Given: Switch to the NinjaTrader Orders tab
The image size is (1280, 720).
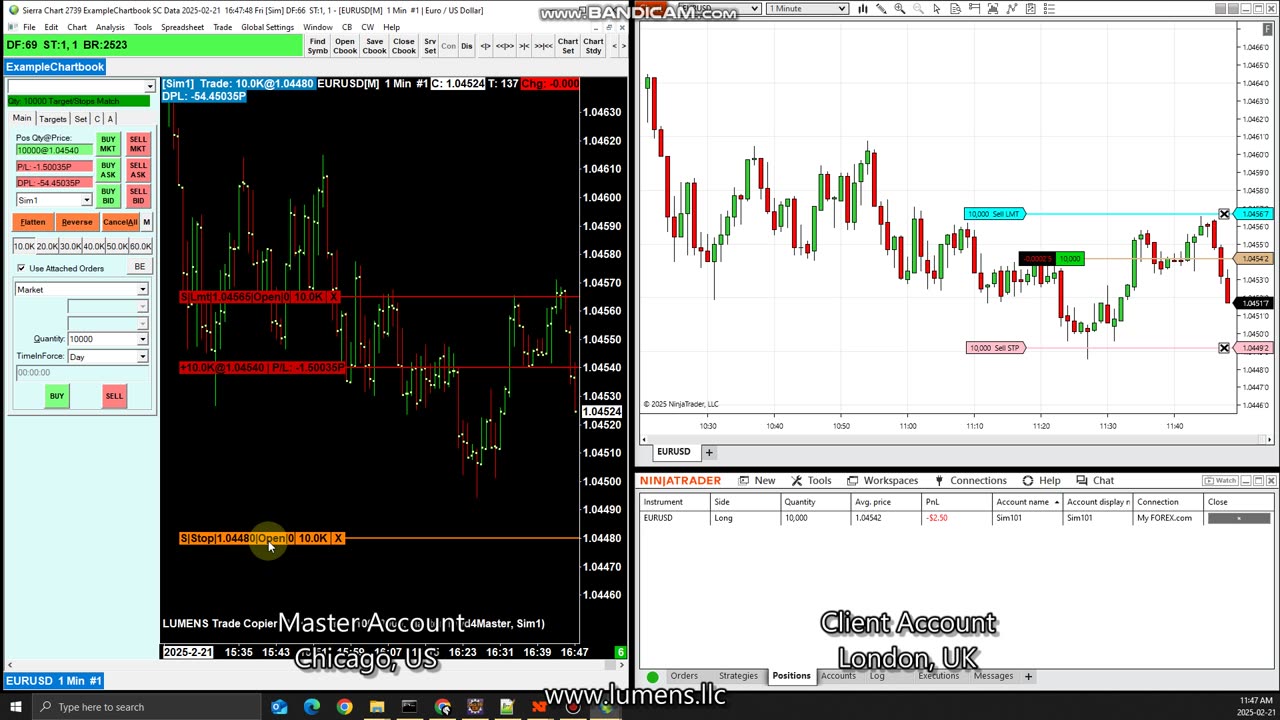Looking at the screenshot, I should [684, 676].
